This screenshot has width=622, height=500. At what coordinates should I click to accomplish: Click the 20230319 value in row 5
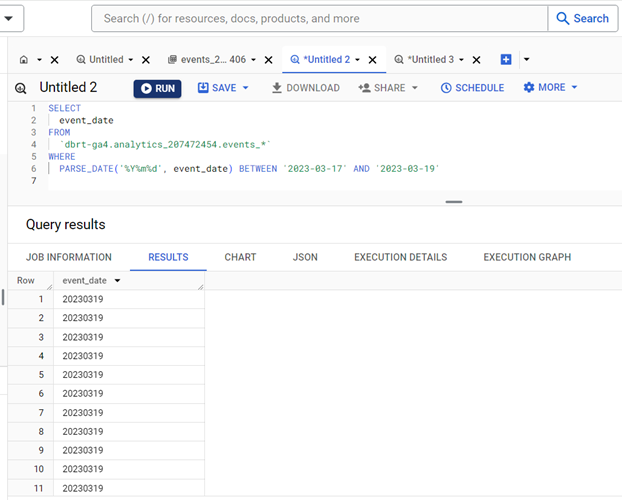point(83,375)
